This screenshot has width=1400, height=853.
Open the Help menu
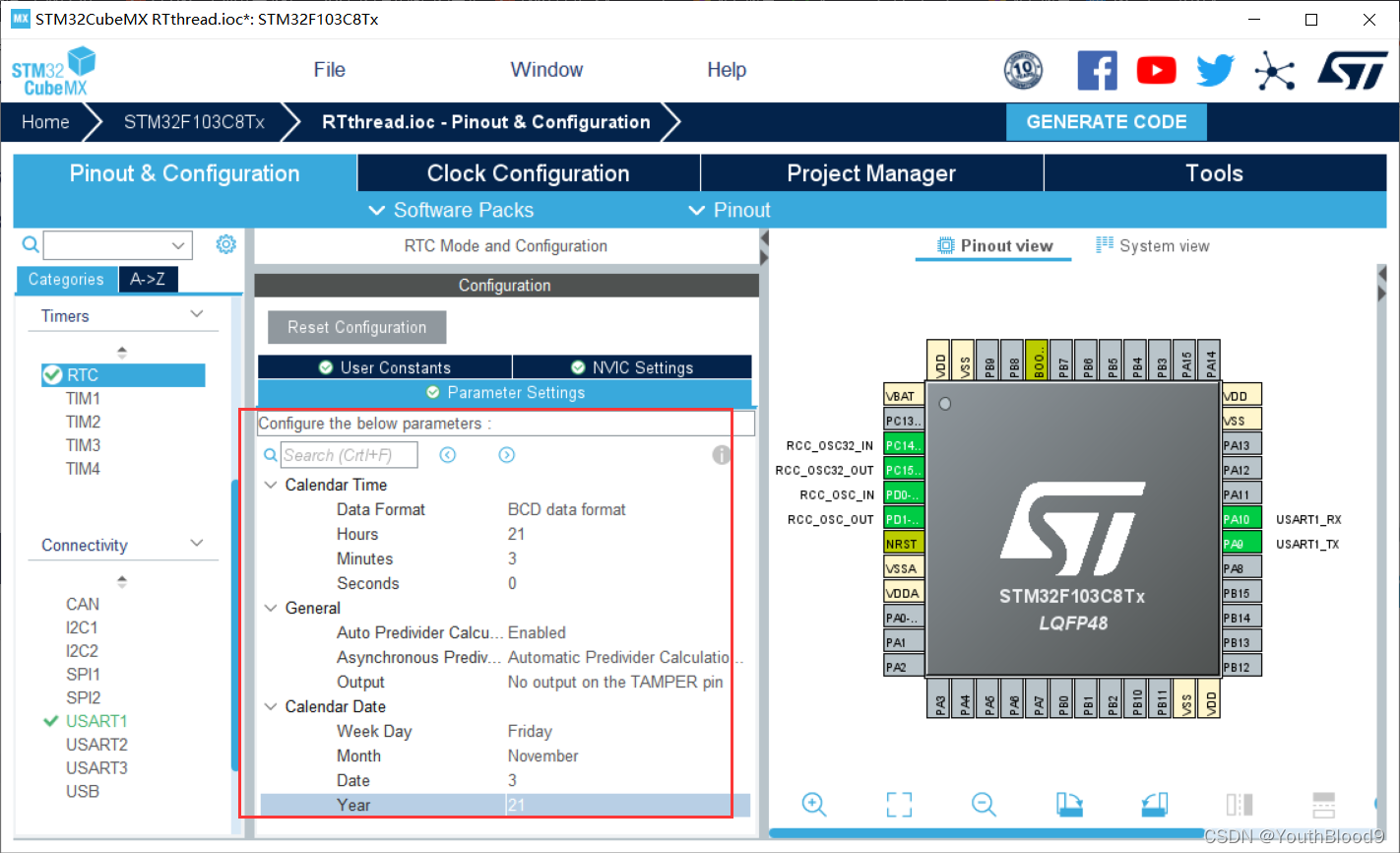pos(727,70)
